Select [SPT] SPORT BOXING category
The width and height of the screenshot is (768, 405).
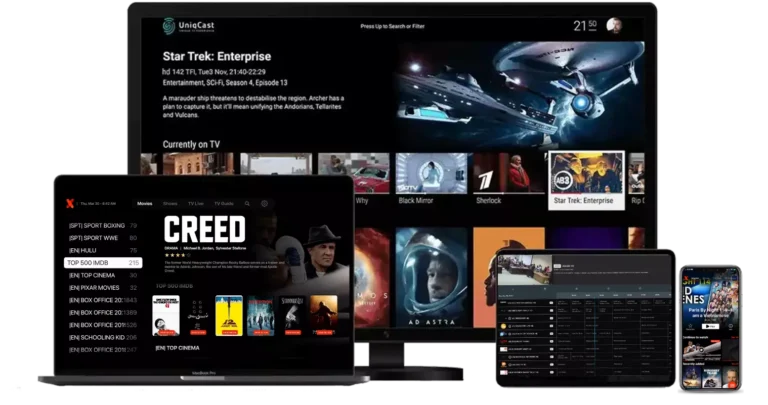[103, 226]
